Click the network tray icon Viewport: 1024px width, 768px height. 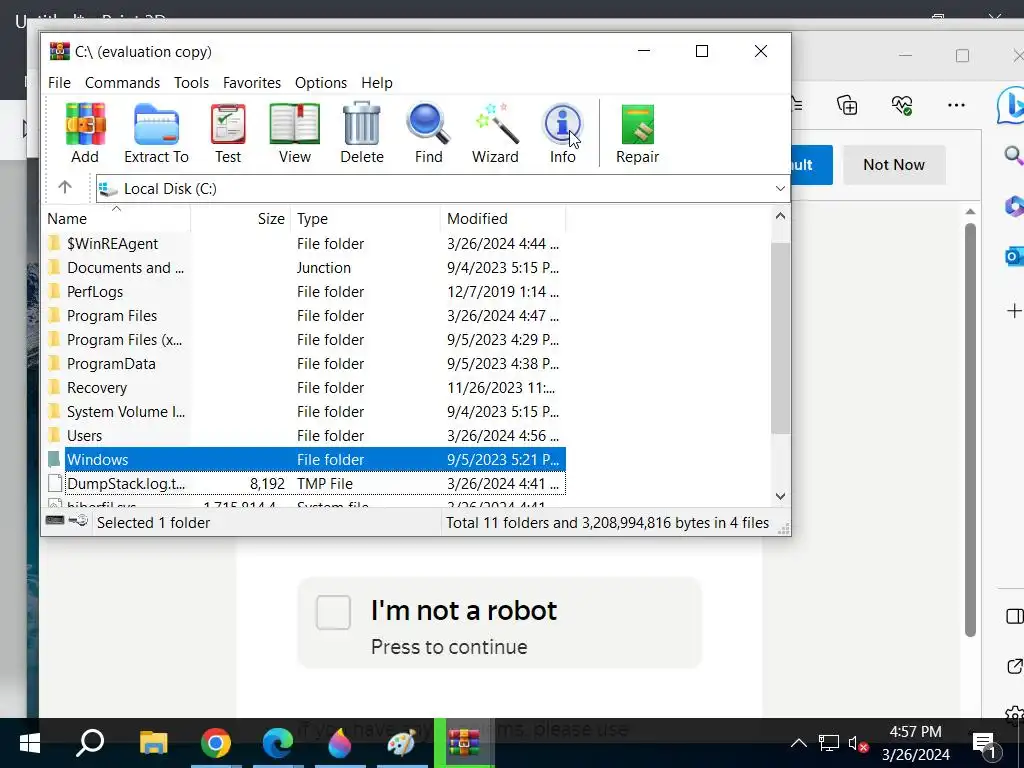click(828, 743)
